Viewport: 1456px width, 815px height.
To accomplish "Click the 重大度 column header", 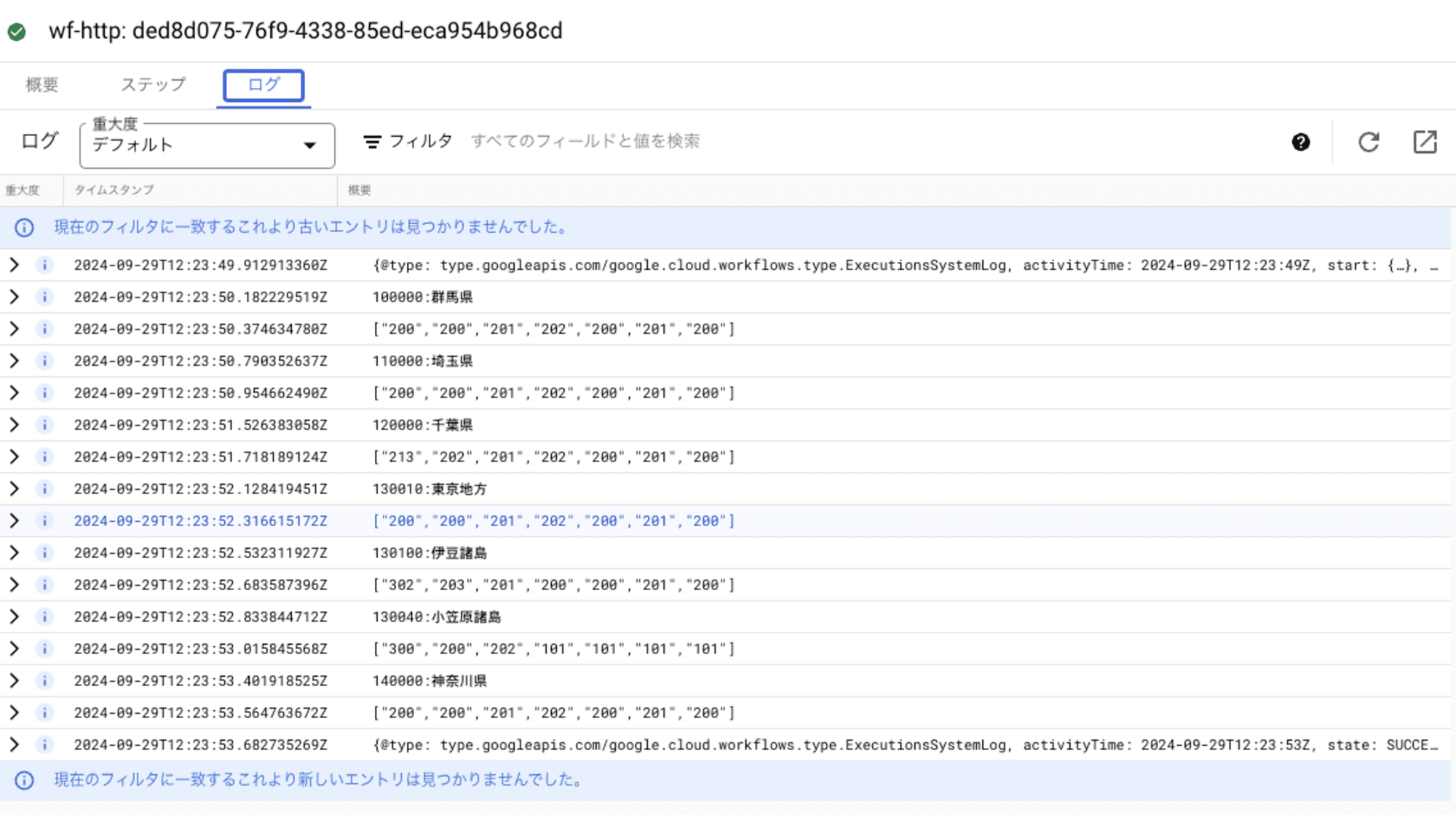I will pyautogui.click(x=23, y=191).
